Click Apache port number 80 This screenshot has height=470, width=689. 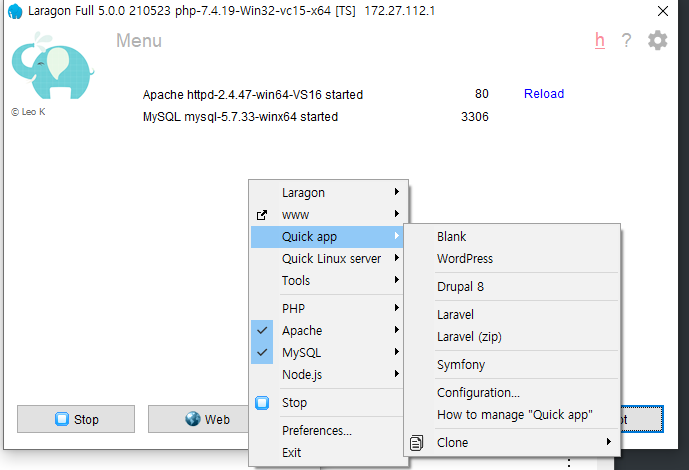(482, 94)
